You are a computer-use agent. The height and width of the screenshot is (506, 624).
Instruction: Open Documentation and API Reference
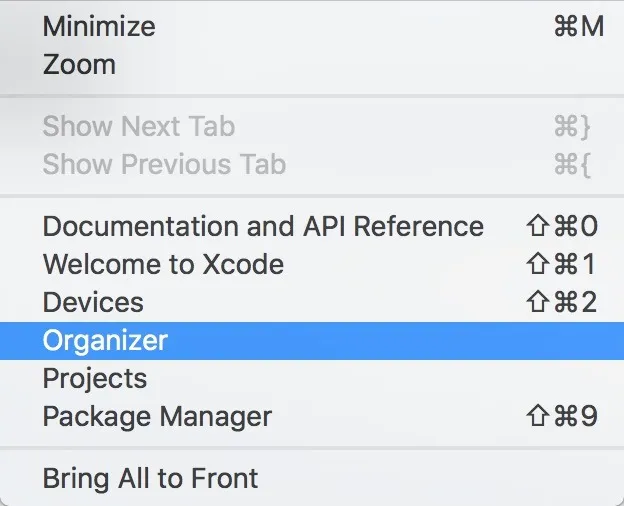coord(263,227)
